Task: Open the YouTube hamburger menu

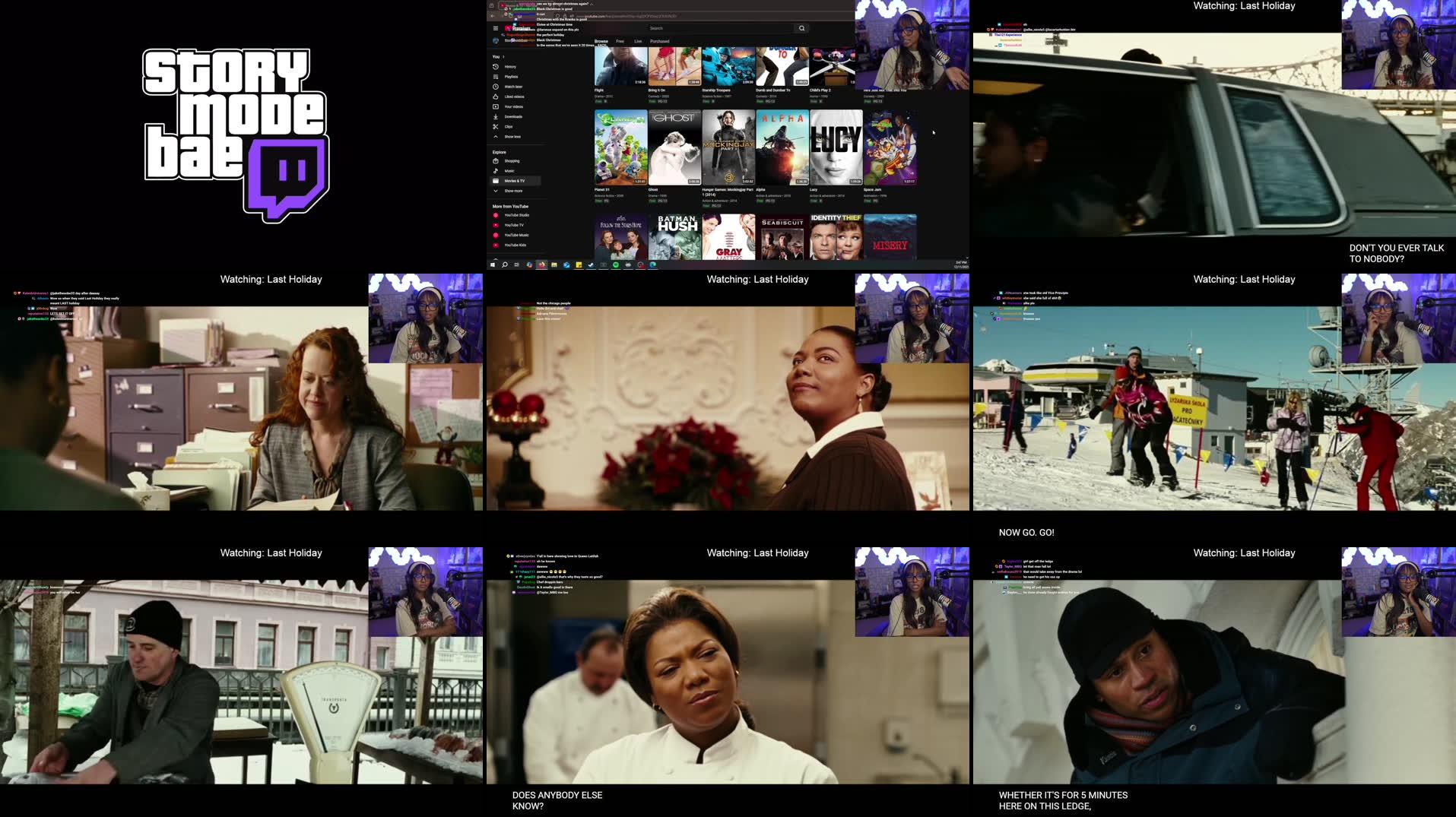Action: (496, 28)
